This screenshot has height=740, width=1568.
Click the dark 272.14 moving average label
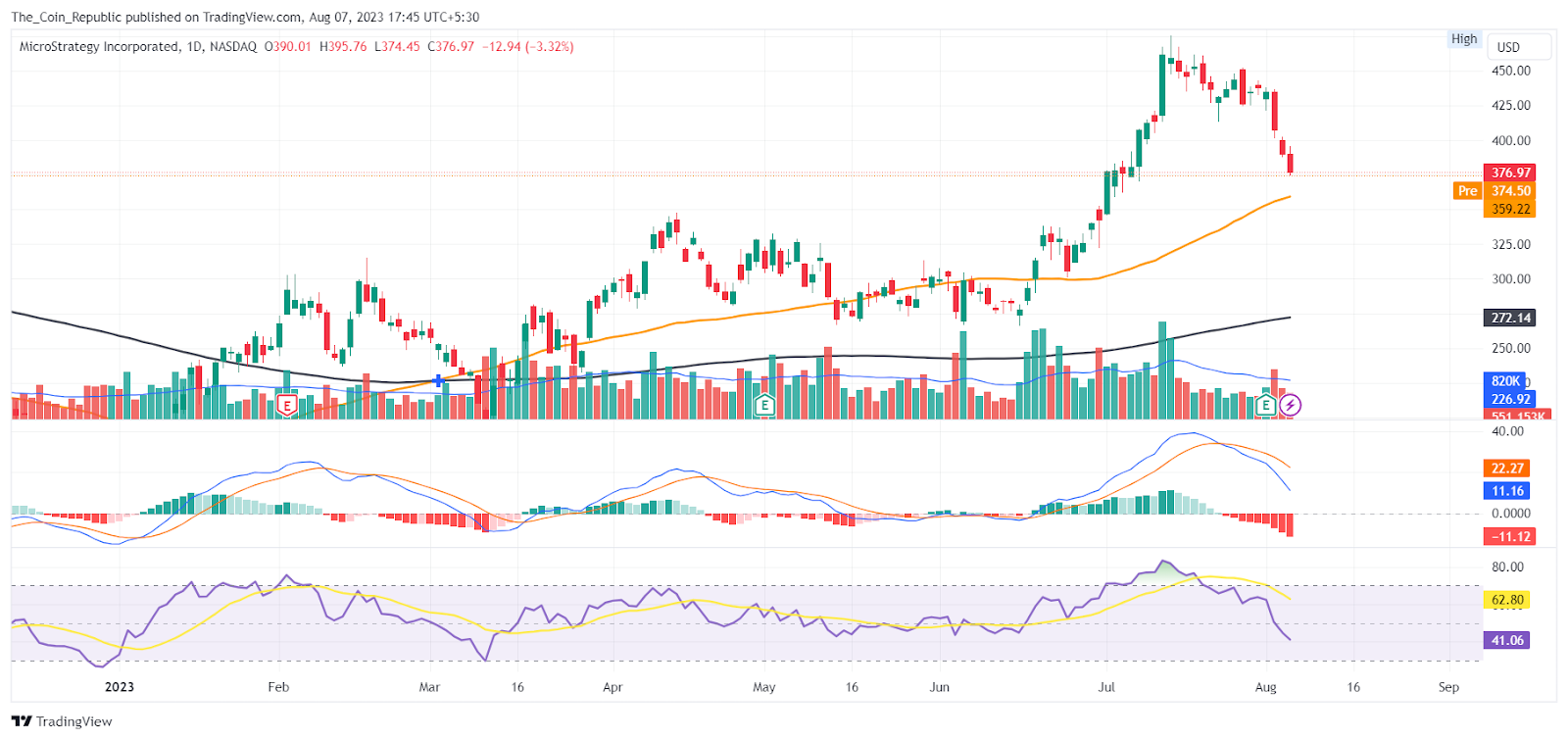(1510, 318)
